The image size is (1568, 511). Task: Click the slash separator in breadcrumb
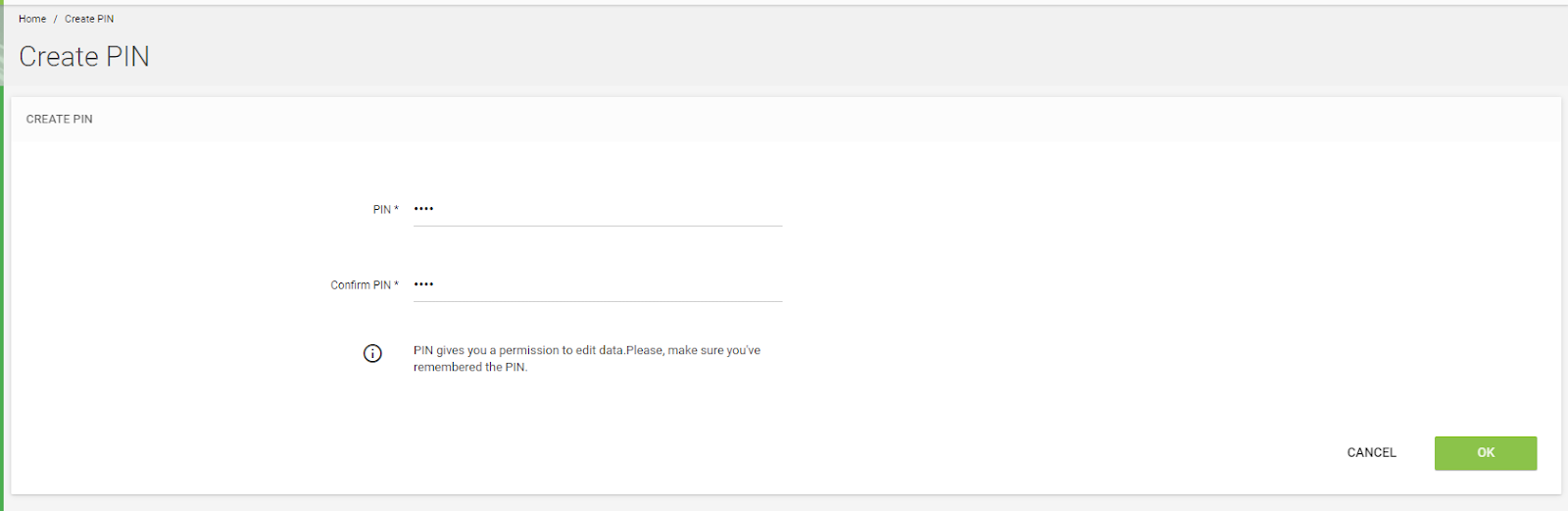tap(56, 19)
